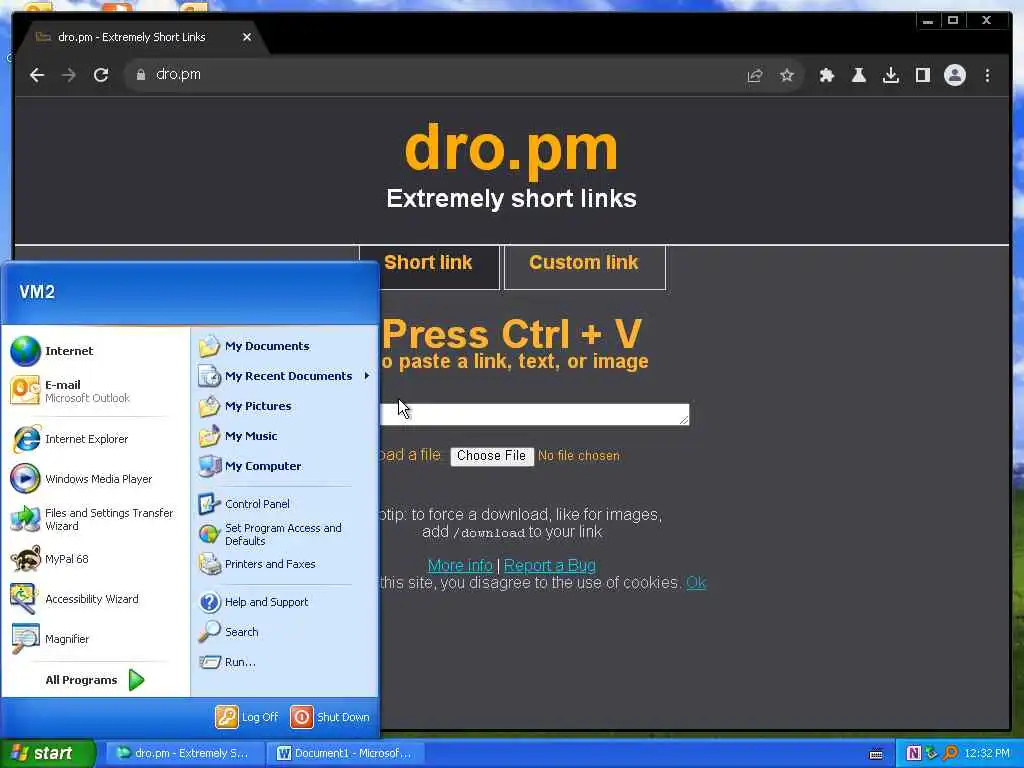Viewport: 1024px width, 768px height.
Task: Click the Choose File button
Action: [x=492, y=456]
